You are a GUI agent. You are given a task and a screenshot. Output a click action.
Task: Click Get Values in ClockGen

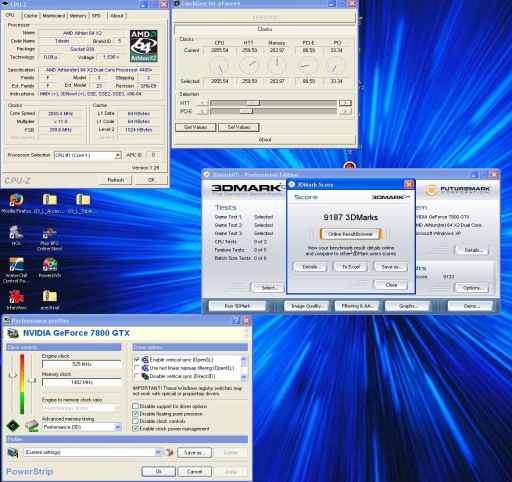(195, 127)
